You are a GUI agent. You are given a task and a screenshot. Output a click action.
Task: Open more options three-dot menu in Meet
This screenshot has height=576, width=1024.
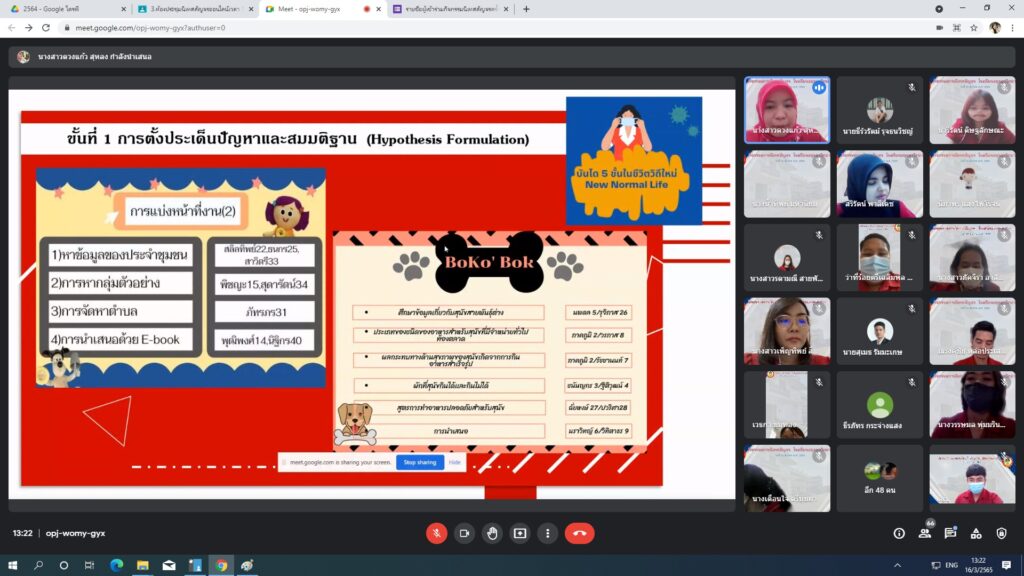[x=547, y=533]
